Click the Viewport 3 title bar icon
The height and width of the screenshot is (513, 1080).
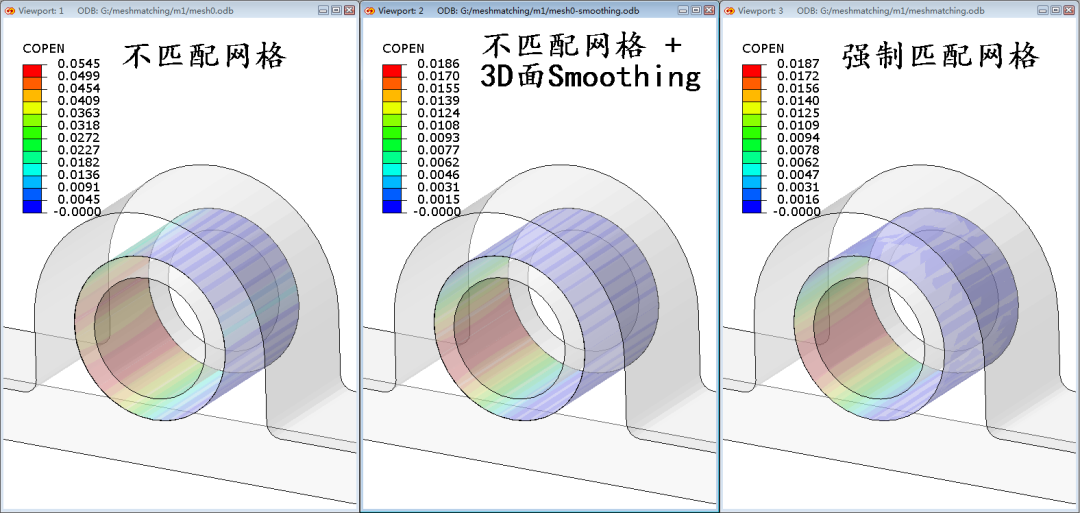[x=728, y=10]
